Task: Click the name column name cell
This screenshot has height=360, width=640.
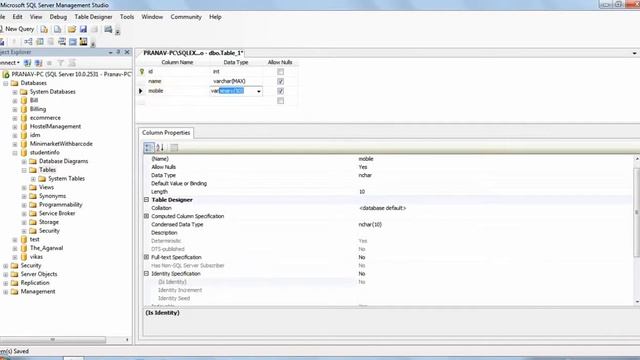Action: 178,81
